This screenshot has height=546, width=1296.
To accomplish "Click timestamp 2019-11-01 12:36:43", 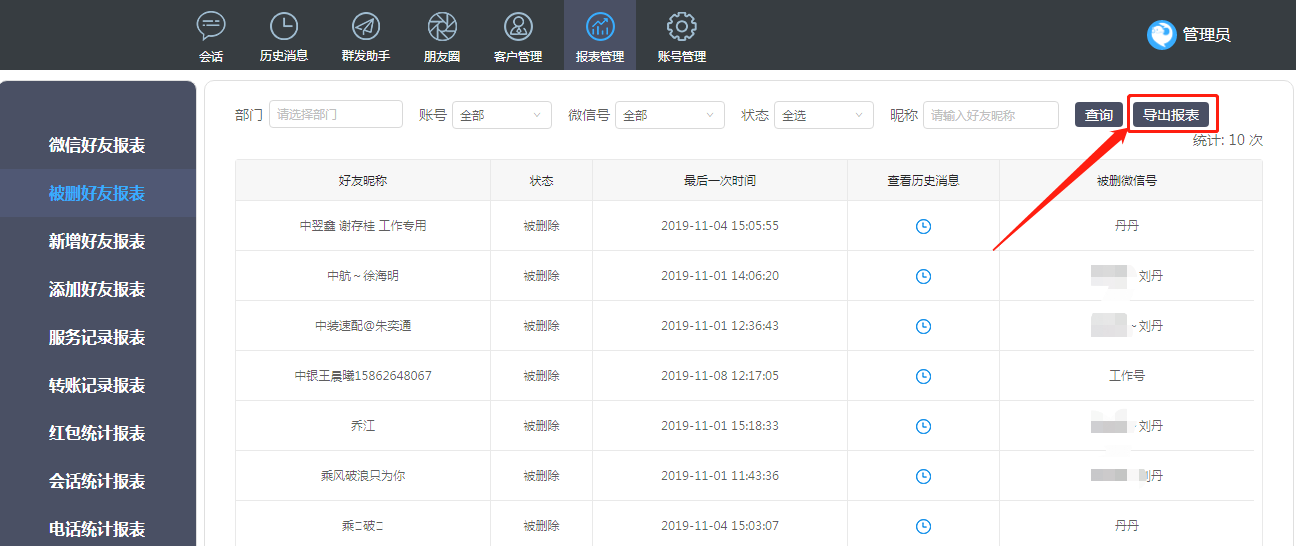I will pyautogui.click(x=720, y=326).
